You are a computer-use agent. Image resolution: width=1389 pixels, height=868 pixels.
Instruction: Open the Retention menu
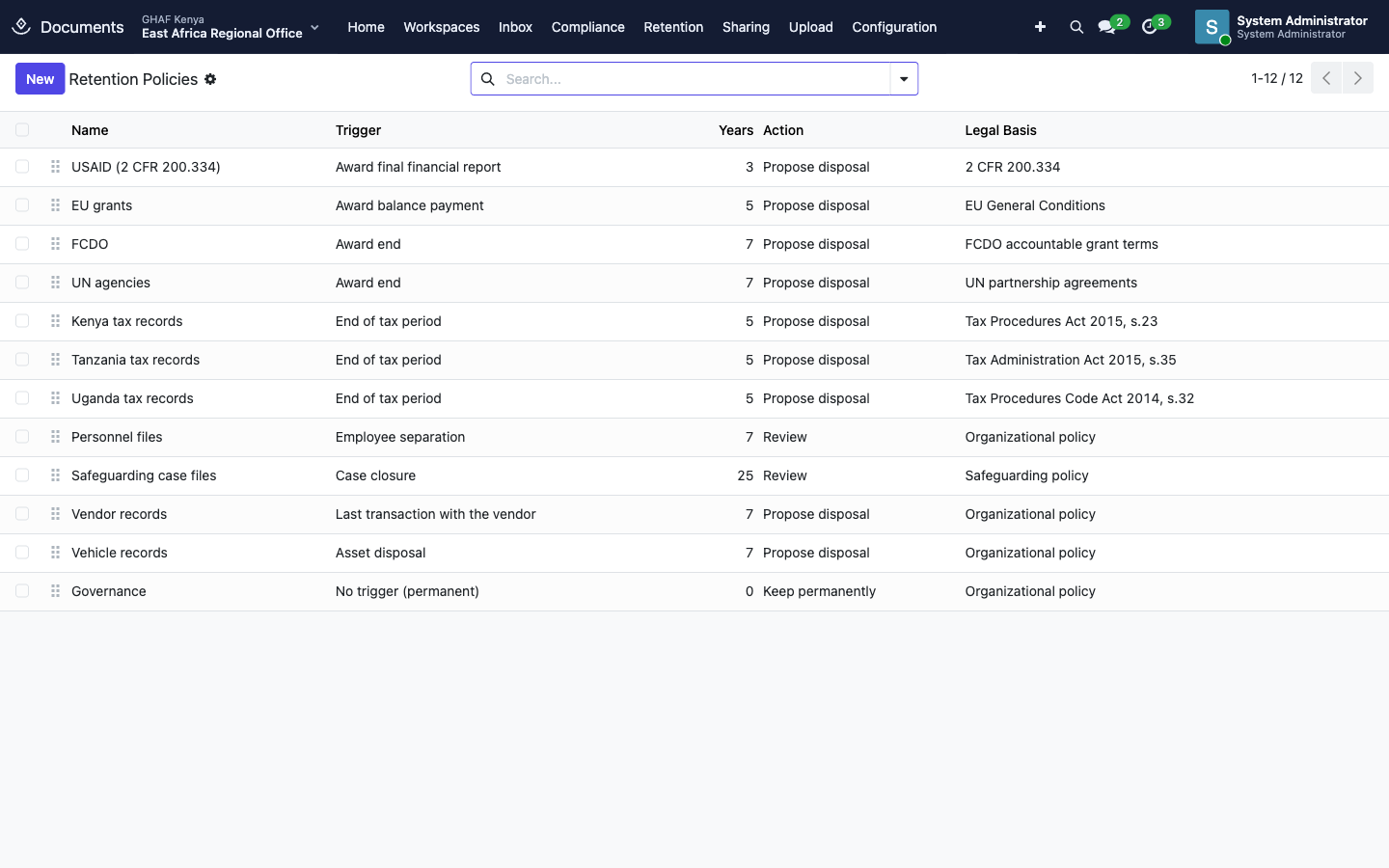click(673, 27)
